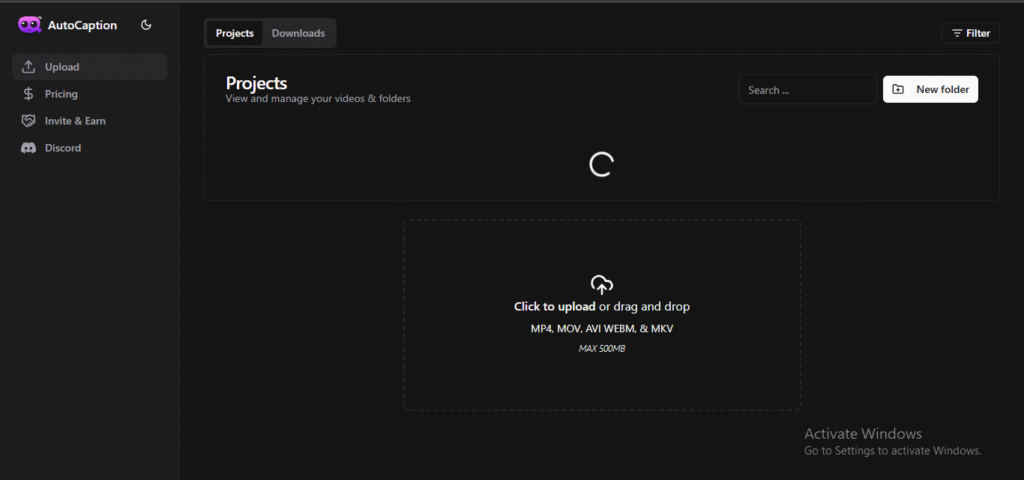Click the Upload arrow icon in the sidebar
Image resolution: width=1024 pixels, height=480 pixels.
(x=28, y=67)
